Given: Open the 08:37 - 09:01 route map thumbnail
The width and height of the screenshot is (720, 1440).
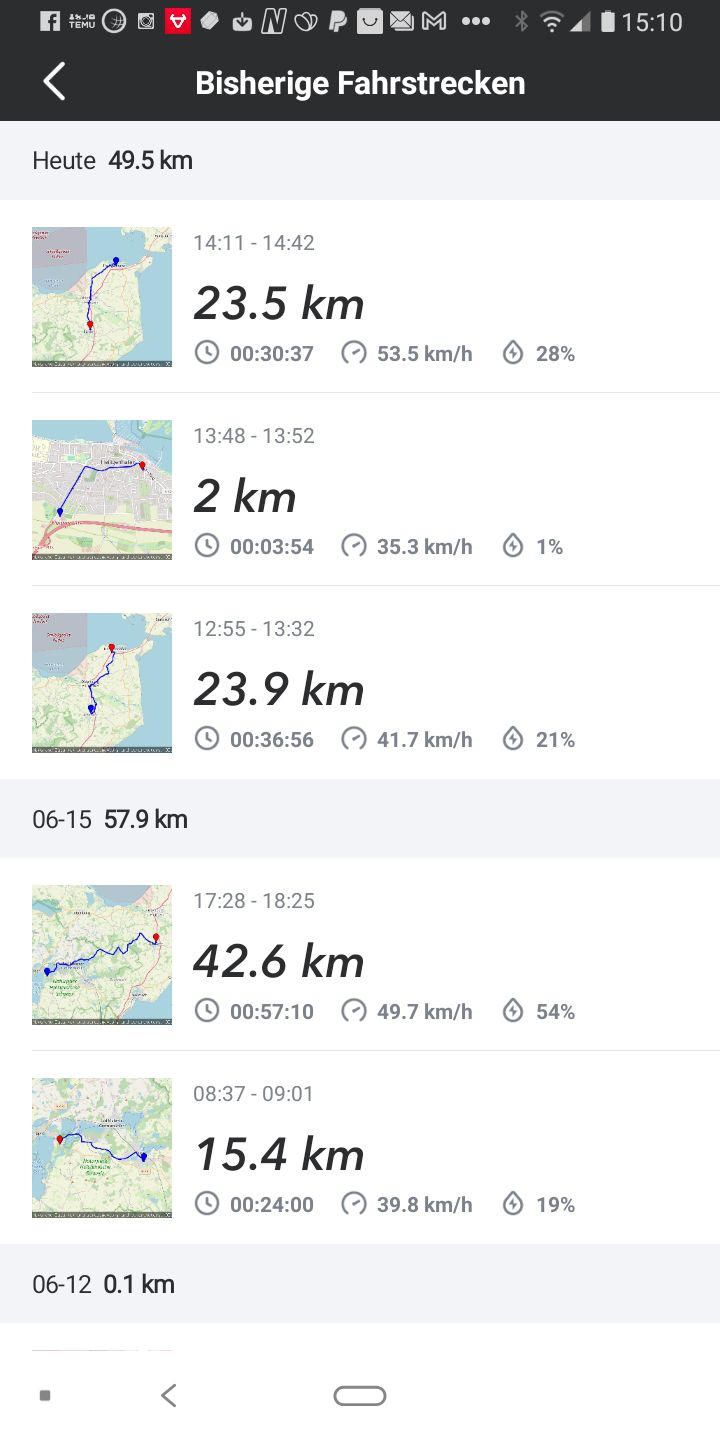Looking at the screenshot, I should [x=102, y=1148].
